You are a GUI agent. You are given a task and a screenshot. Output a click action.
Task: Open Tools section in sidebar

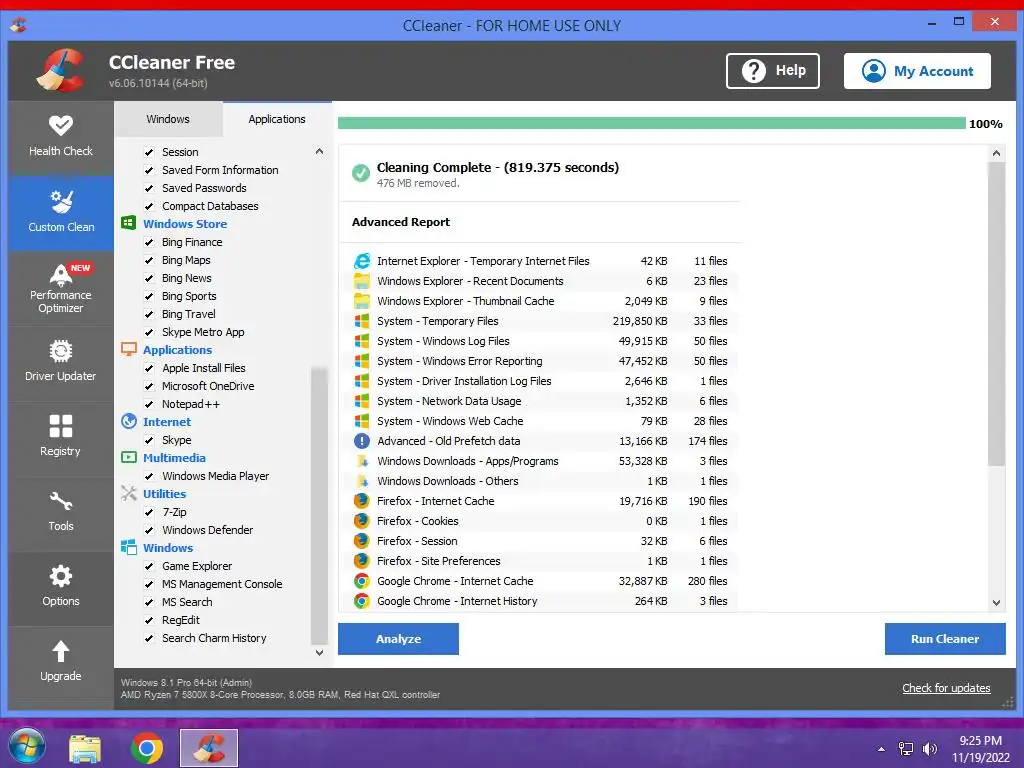point(61,513)
